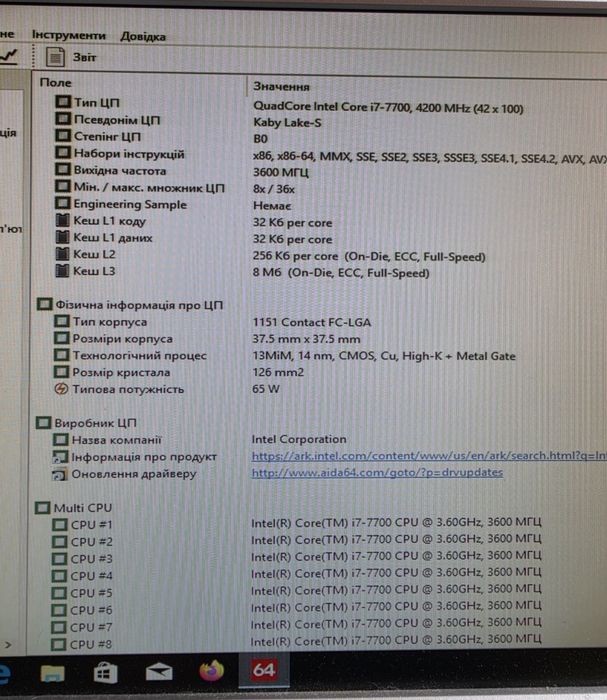Image resolution: width=607 pixels, height=700 pixels.
Task: Select the CPU #6 row
Action: [297, 608]
